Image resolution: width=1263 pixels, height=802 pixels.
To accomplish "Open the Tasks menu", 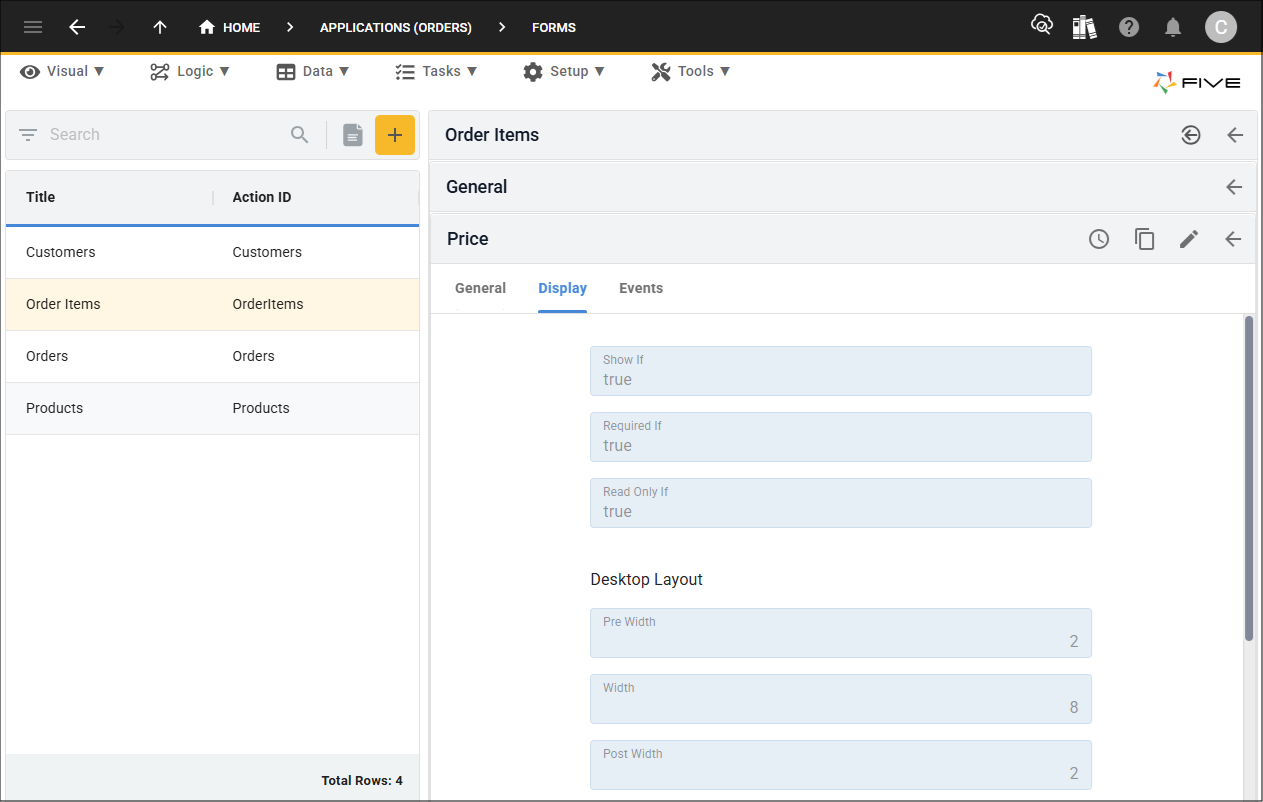I will (x=436, y=71).
